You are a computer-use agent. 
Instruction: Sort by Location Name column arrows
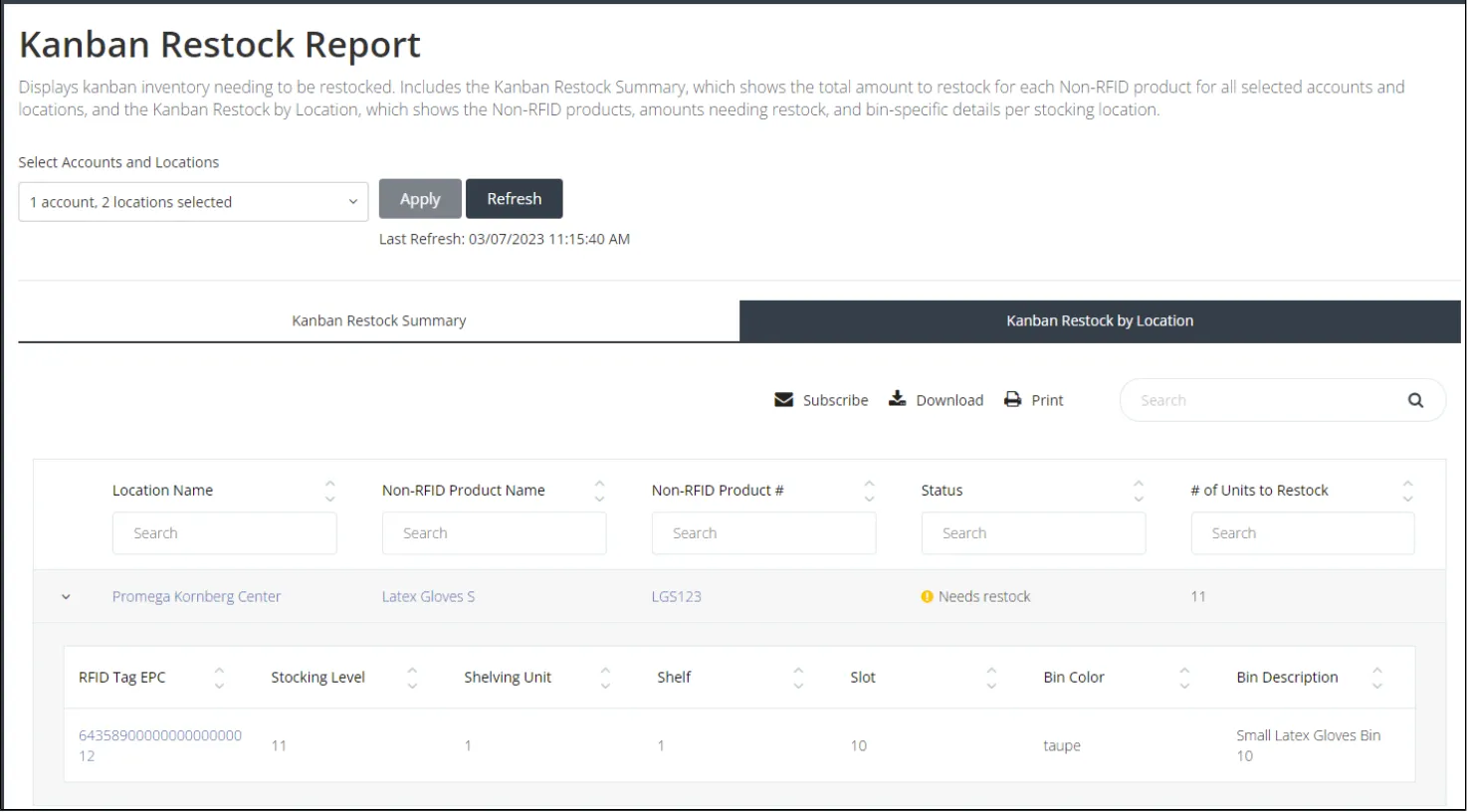click(x=330, y=491)
